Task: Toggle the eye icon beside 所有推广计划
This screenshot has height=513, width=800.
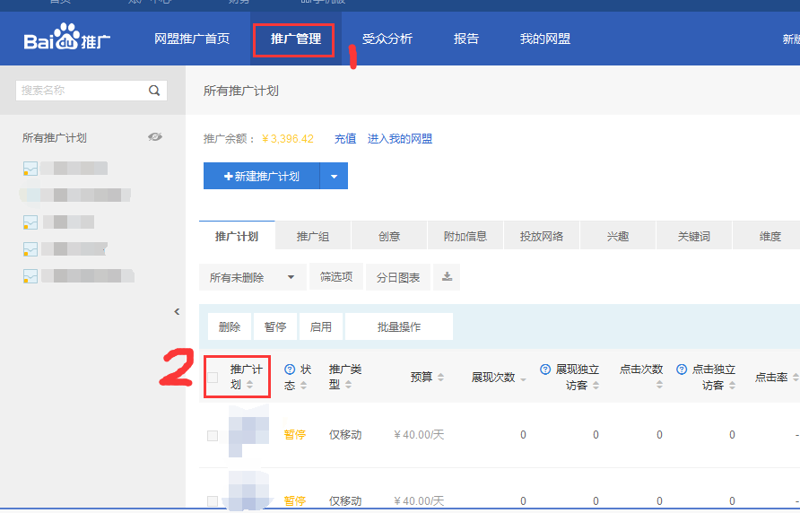Action: click(x=155, y=137)
